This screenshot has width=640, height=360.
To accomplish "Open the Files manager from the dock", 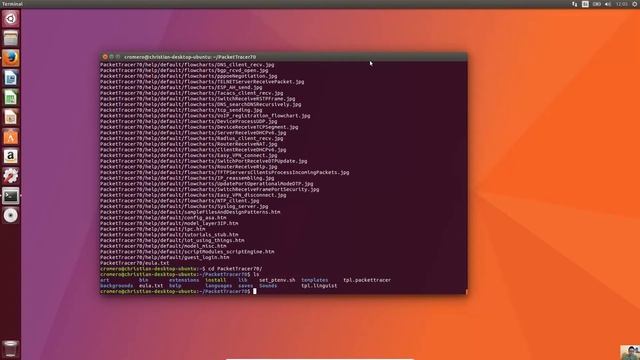I will click(x=11, y=38).
